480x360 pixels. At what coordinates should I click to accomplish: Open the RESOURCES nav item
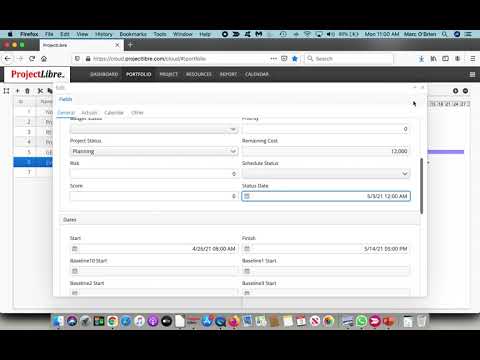pos(199,74)
